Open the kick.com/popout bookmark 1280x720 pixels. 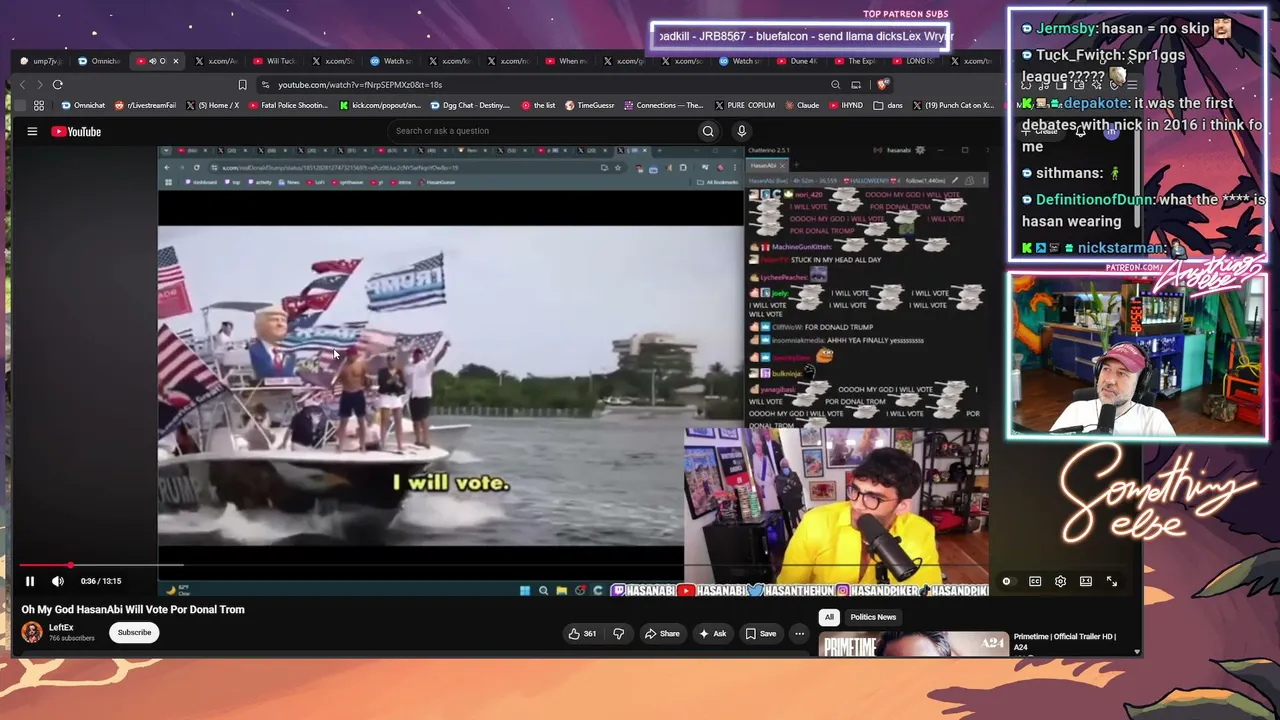(x=382, y=105)
